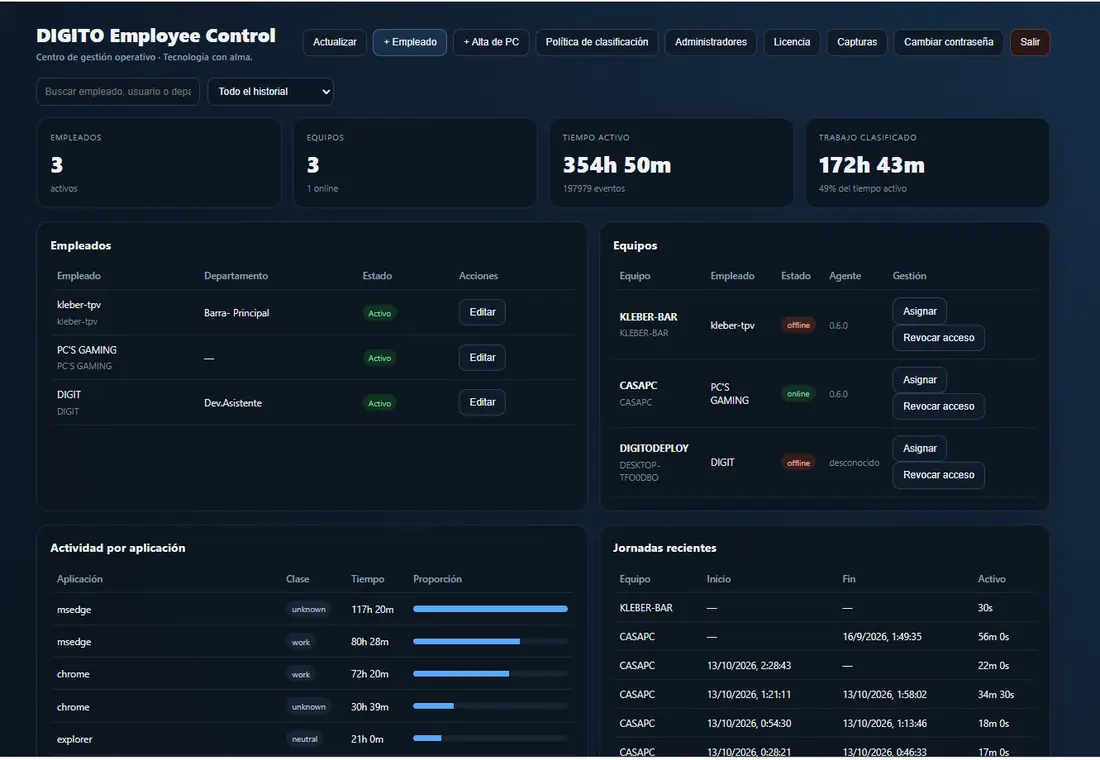
Task: Edit the kleber-tpv employee
Action: (x=482, y=312)
